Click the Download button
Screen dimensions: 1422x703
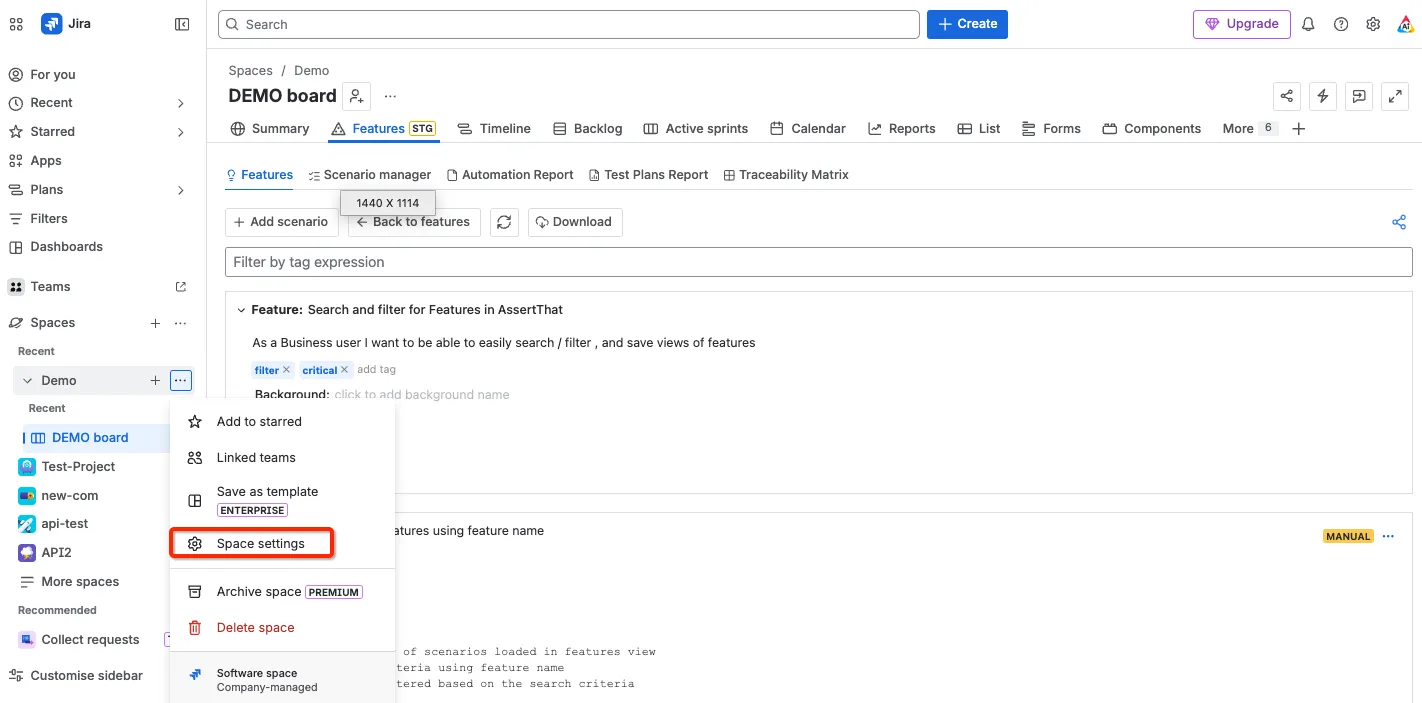tap(575, 222)
